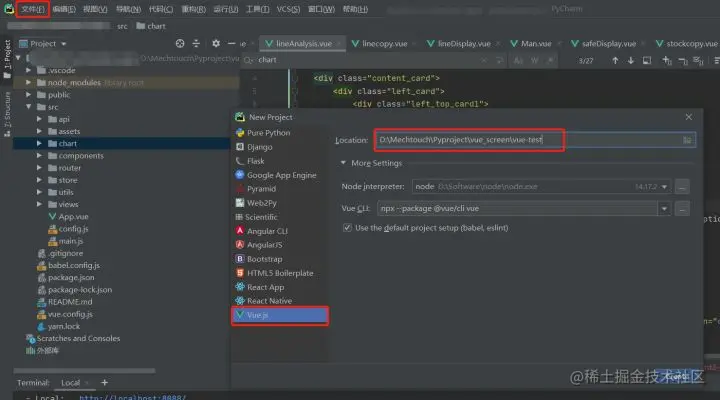The width and height of the screenshot is (720, 400).
Task: Switch to the linecopy.vue tab
Action: pyautogui.click(x=384, y=44)
